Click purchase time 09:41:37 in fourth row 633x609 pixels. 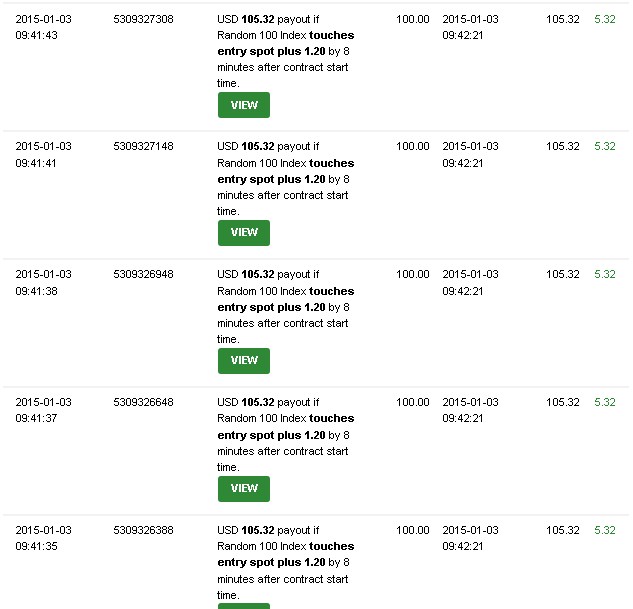pyautogui.click(x=36, y=418)
